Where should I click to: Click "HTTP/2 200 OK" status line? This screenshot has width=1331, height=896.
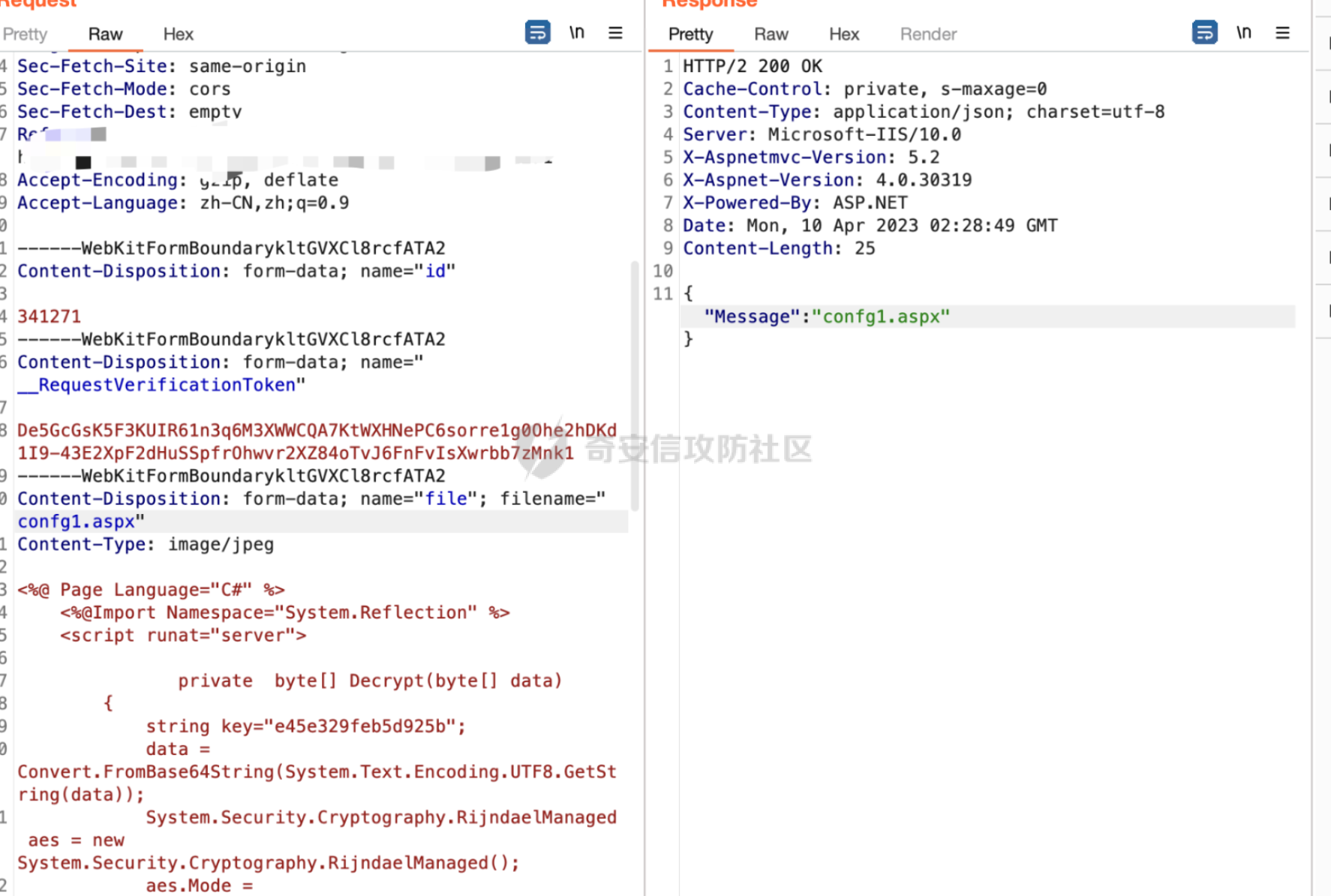tap(752, 66)
